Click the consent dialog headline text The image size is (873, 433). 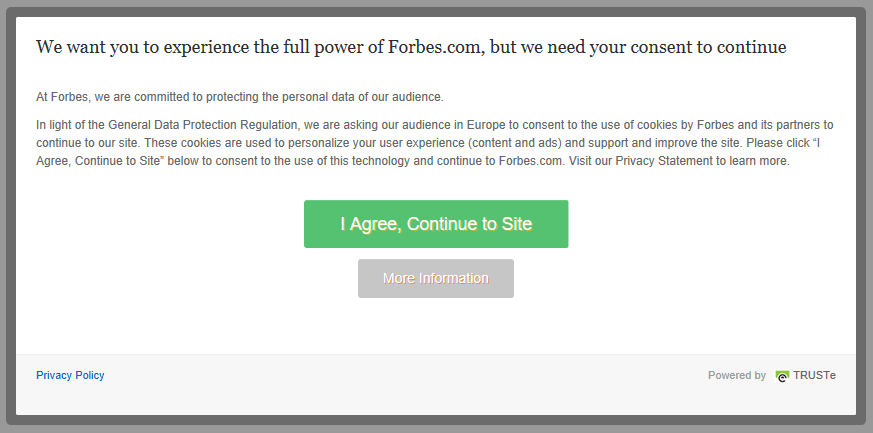tap(411, 47)
